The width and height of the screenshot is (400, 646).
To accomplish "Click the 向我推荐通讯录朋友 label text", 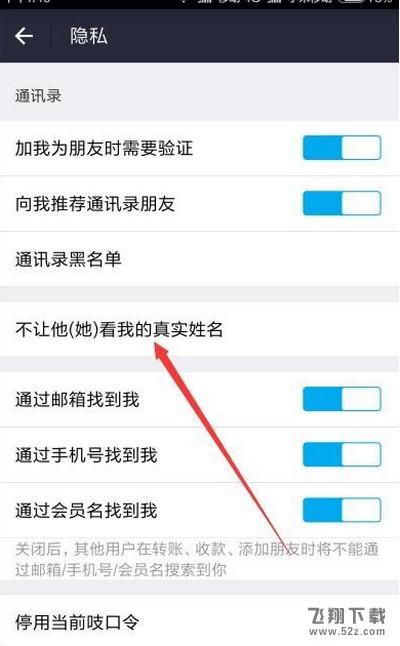I will point(95,204).
